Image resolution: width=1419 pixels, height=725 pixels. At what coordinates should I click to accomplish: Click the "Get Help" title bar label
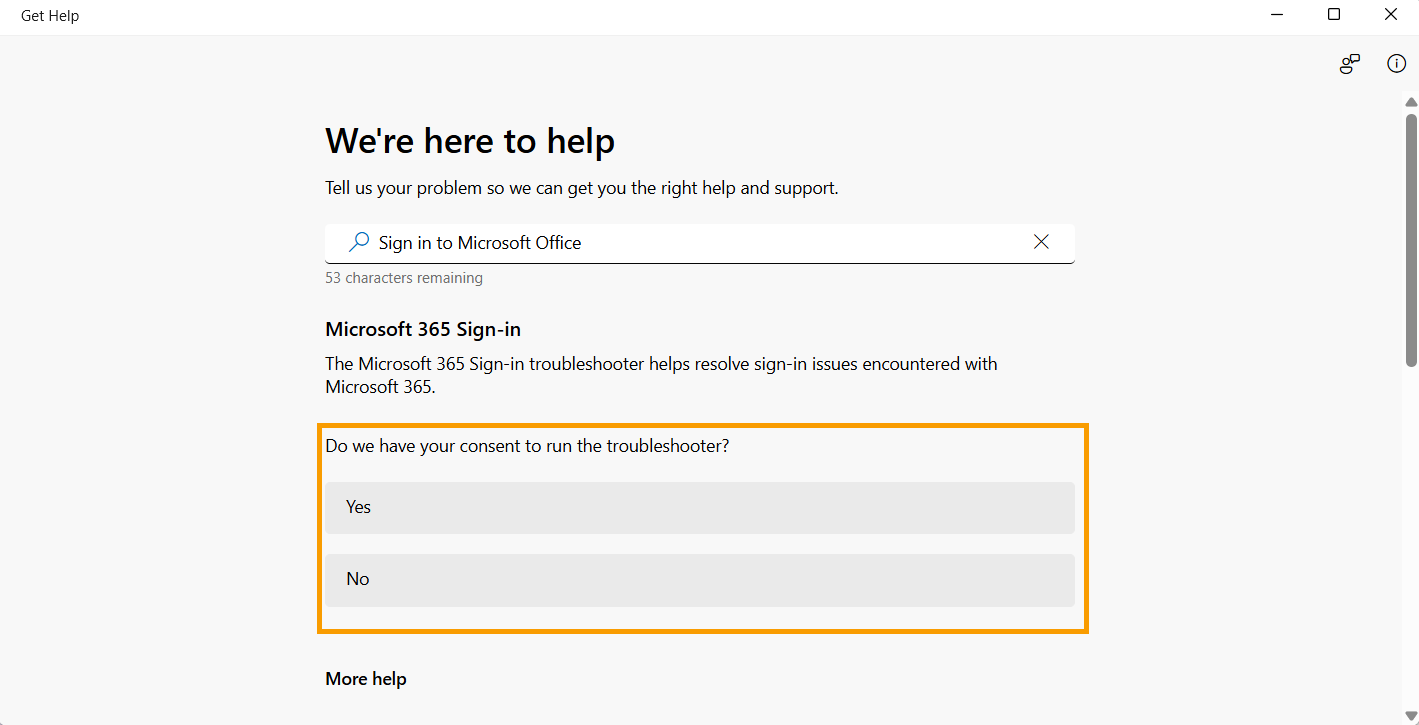click(50, 16)
